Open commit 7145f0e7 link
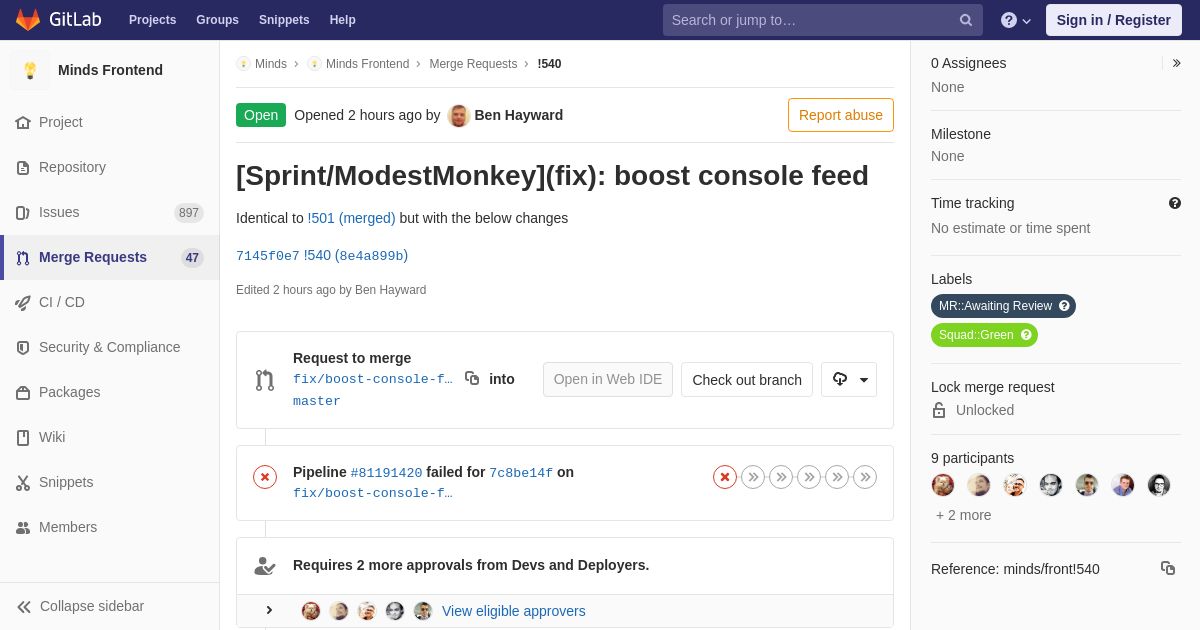 tap(268, 256)
